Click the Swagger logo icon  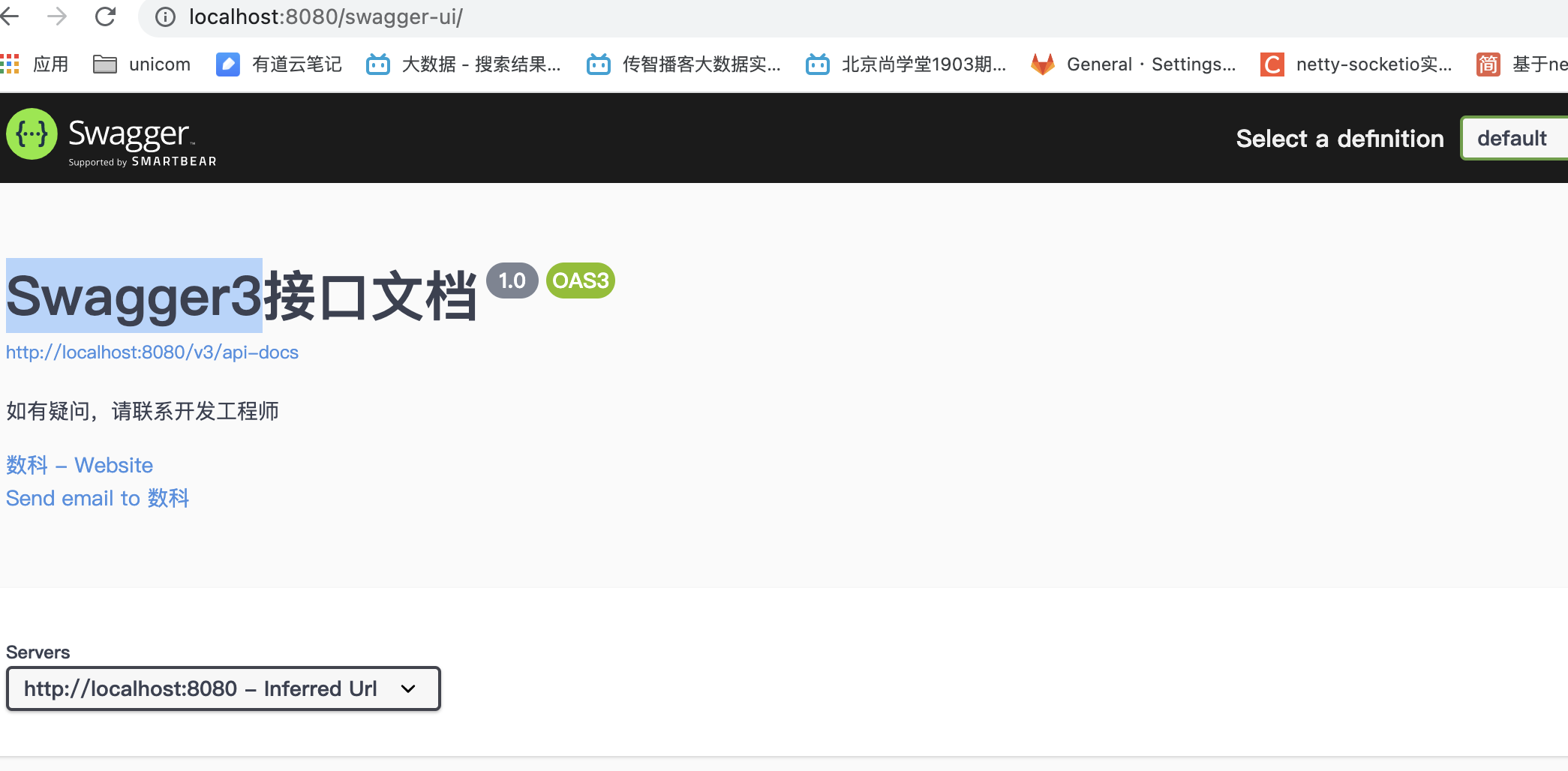tap(32, 135)
